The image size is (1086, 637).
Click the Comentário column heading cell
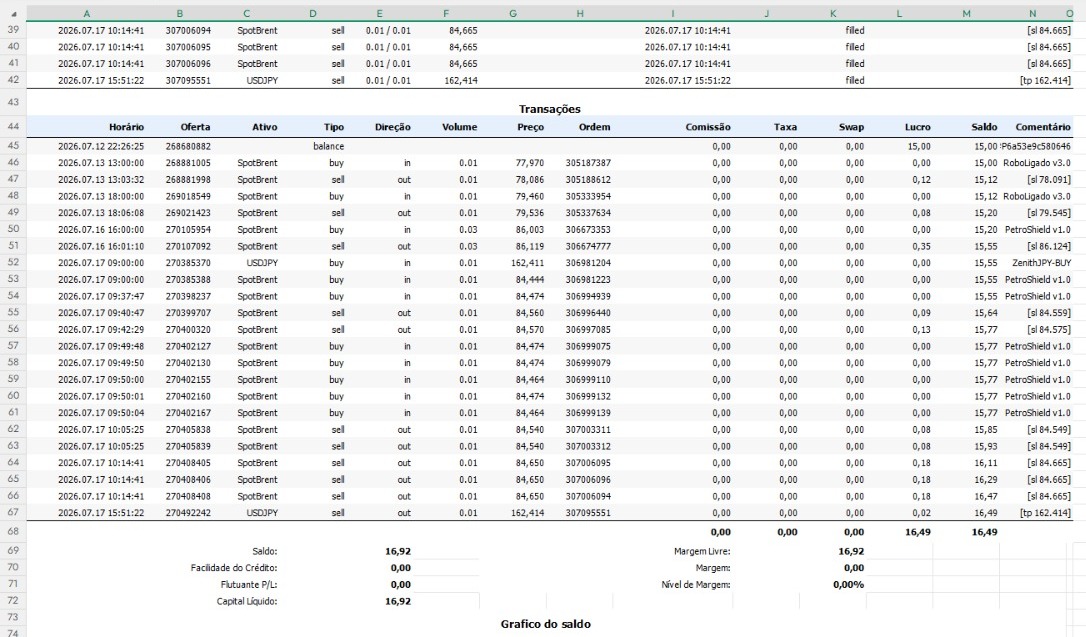1042,127
